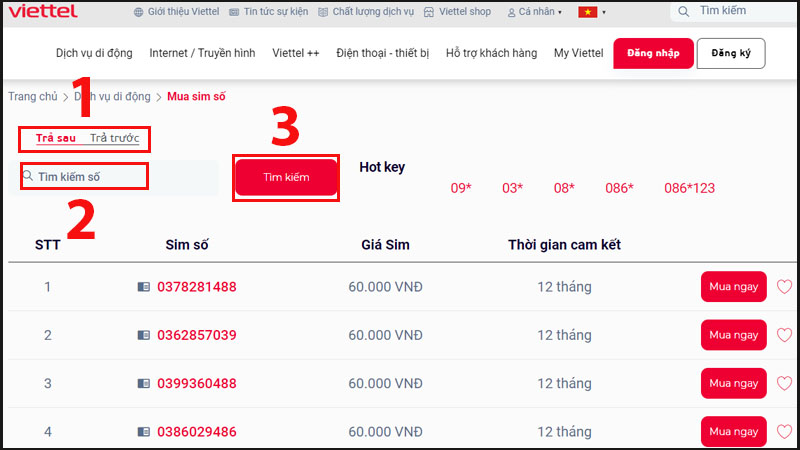Screen dimensions: 800x450
Task: Click sim number 0378281488
Action: point(197,287)
